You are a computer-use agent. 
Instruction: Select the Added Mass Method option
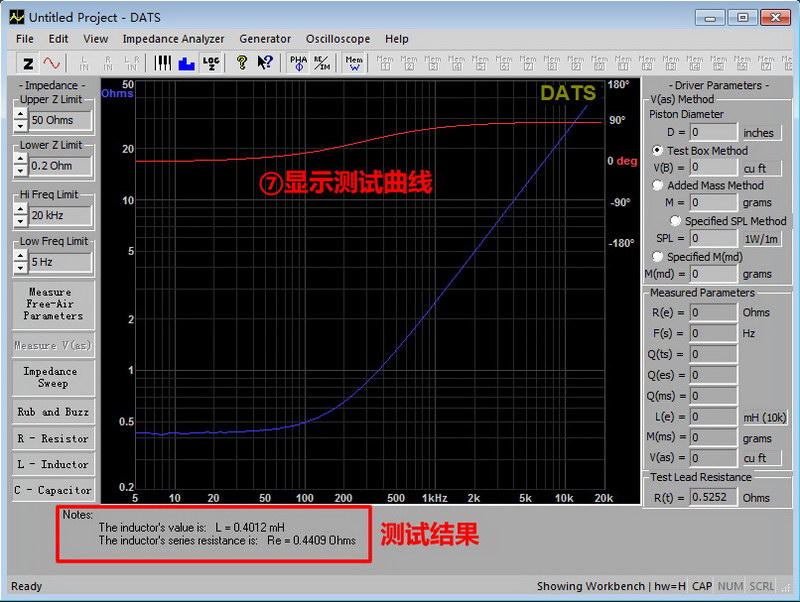[x=658, y=185]
